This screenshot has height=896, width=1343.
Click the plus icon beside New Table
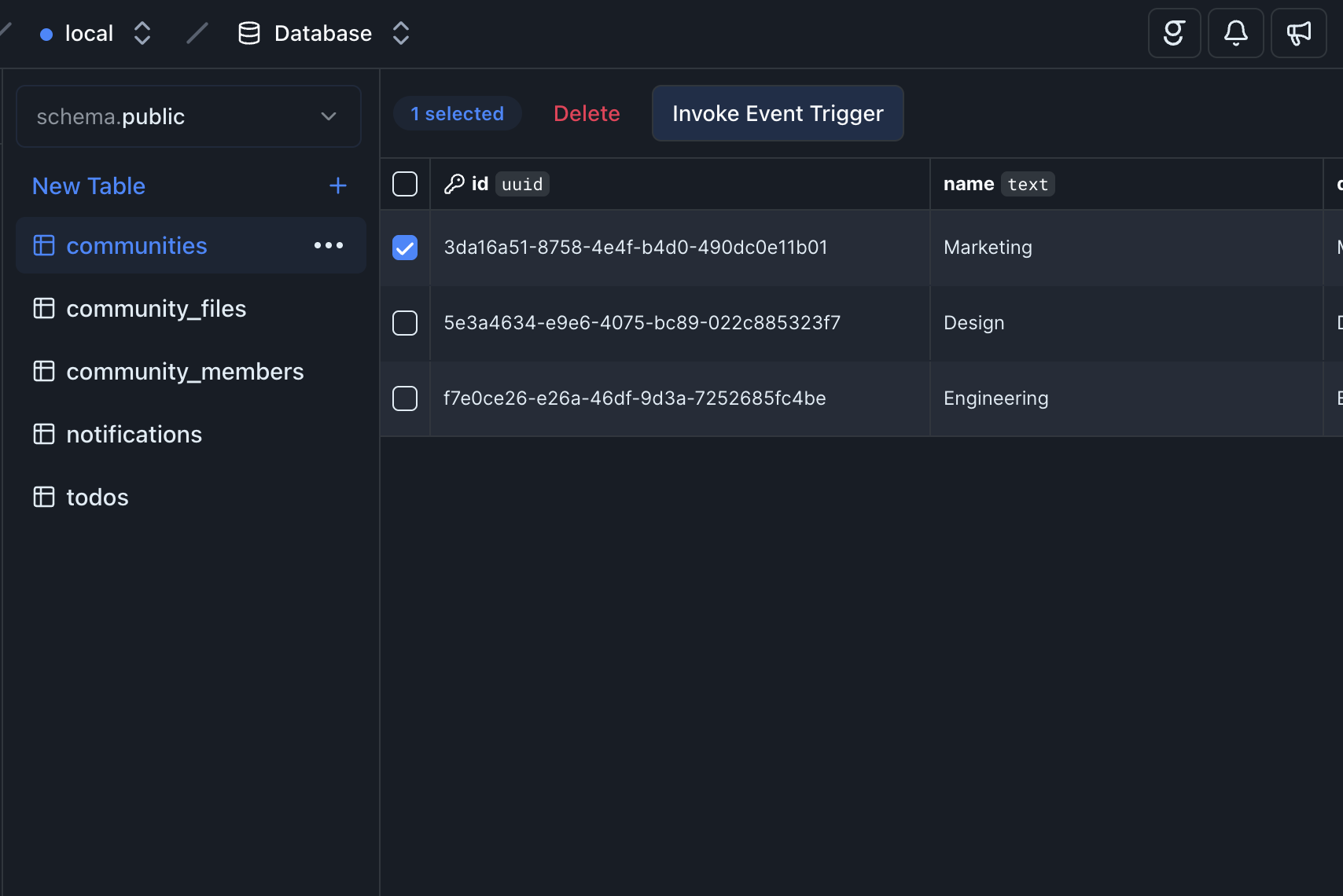tap(337, 185)
